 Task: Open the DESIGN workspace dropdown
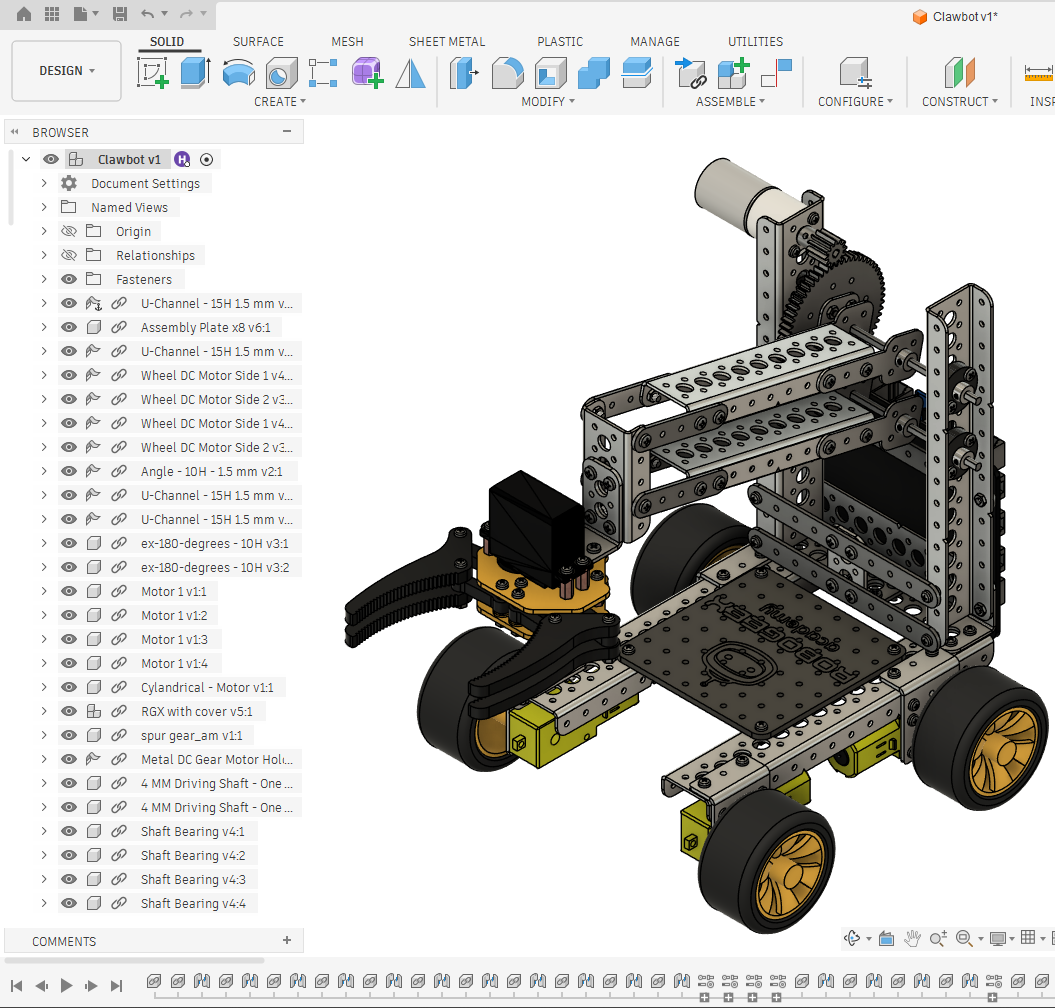pos(67,71)
